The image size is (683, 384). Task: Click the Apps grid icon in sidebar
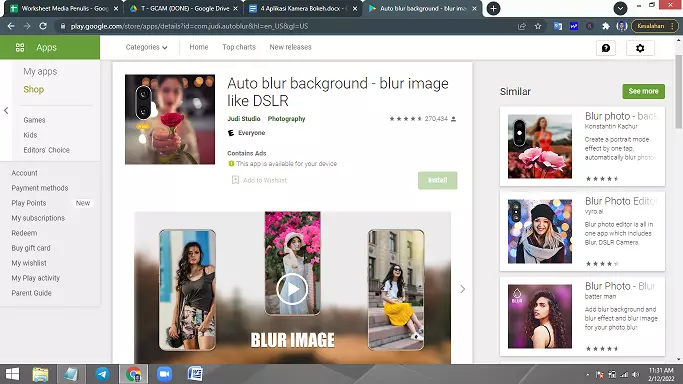(20, 47)
